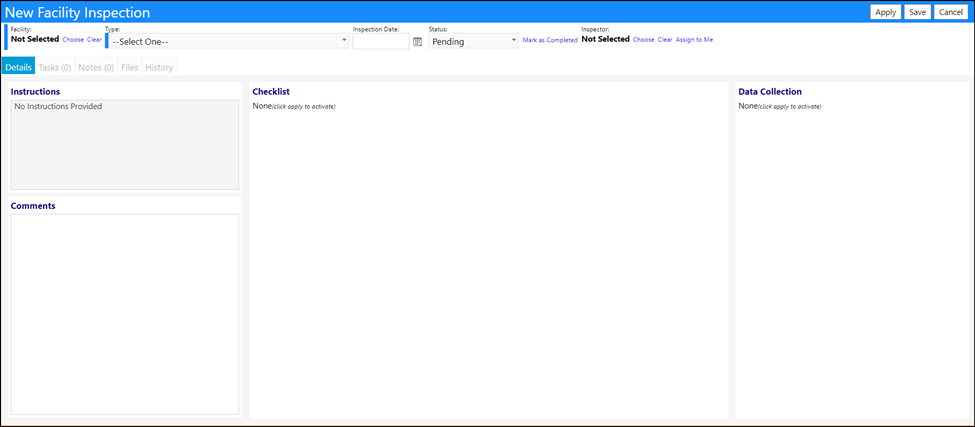Click the Data Collection heading
The height and width of the screenshot is (427, 975).
pos(770,91)
